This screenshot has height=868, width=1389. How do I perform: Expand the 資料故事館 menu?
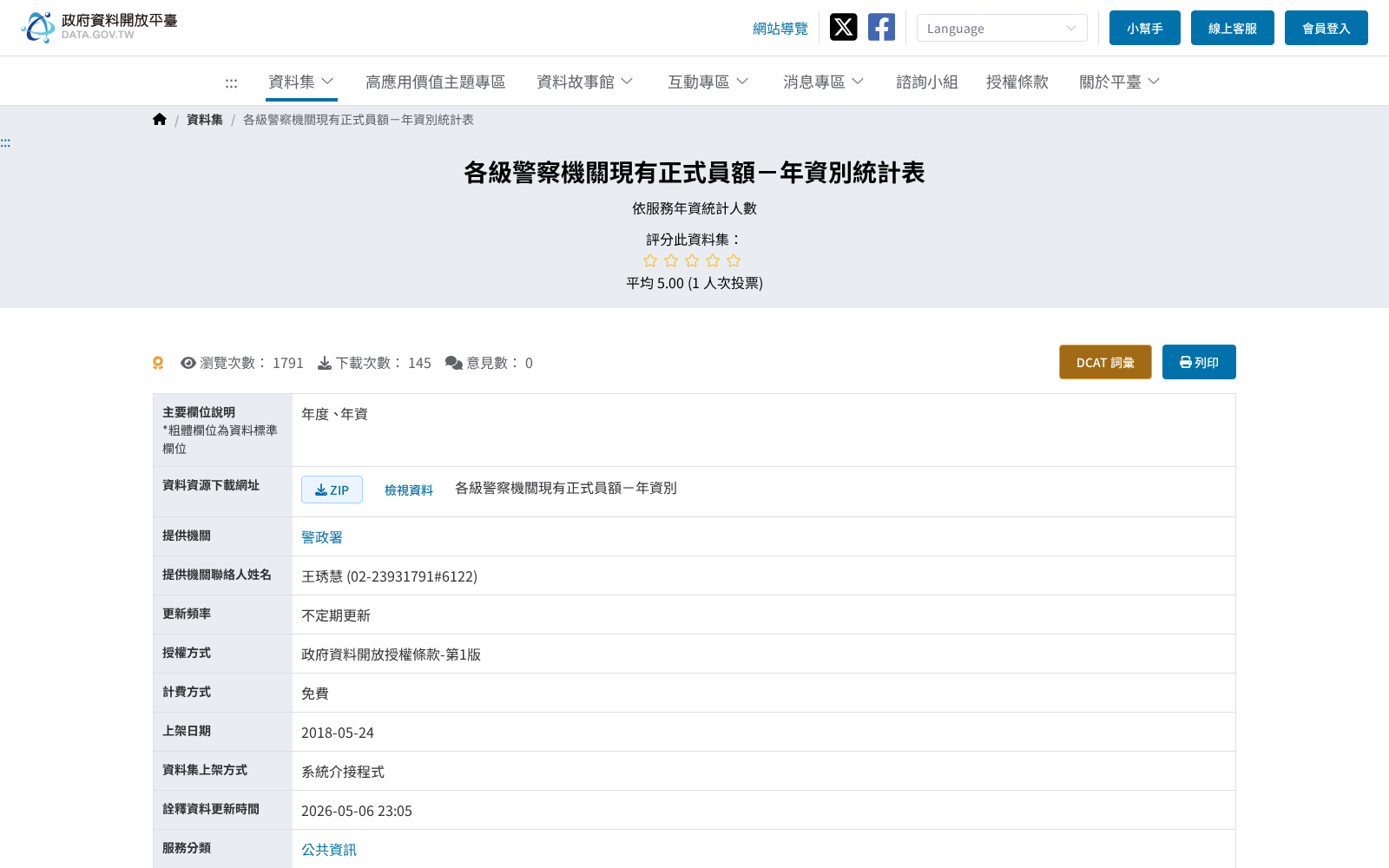pos(585,82)
